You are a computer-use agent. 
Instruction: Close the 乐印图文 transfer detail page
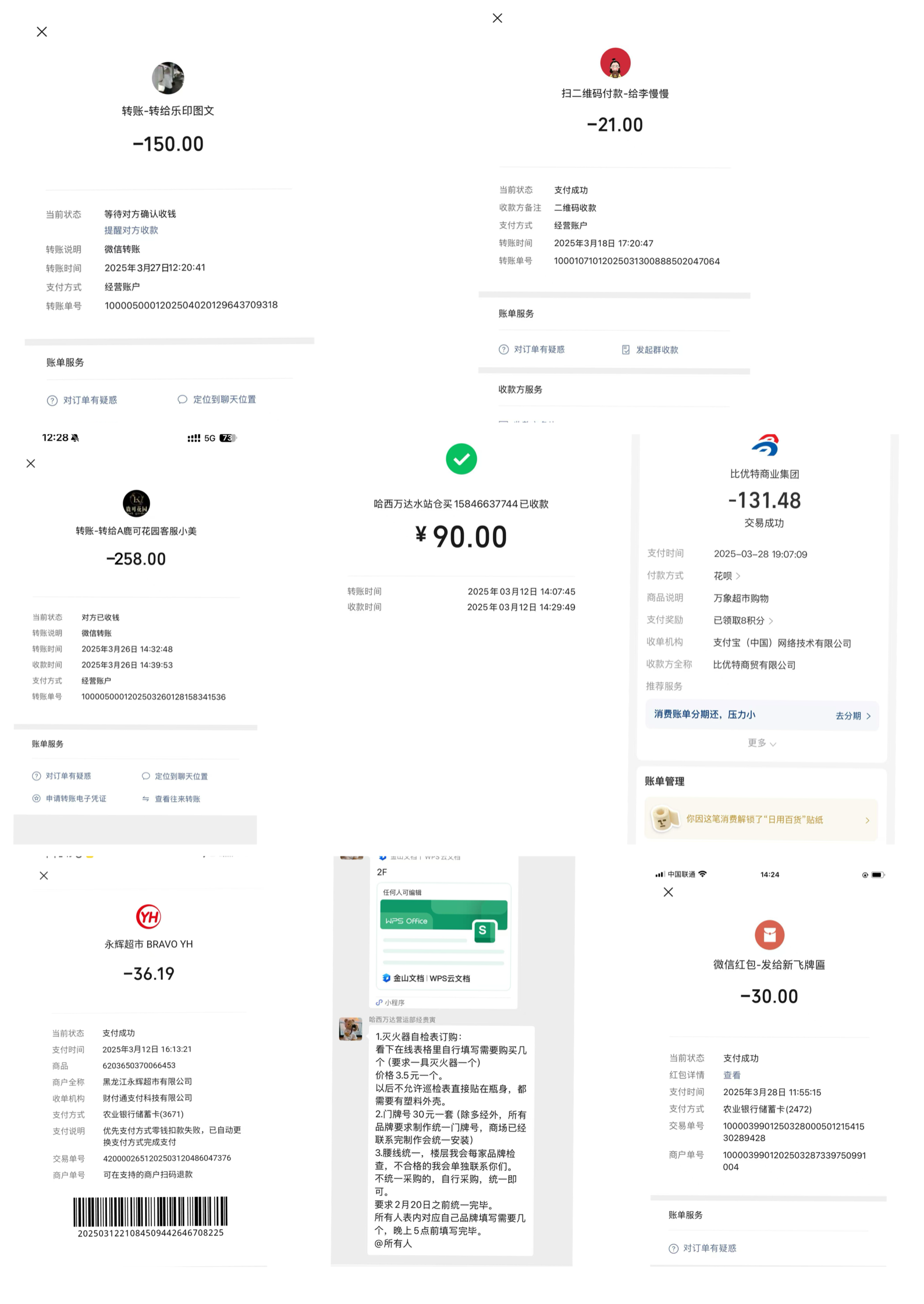pos(42,32)
